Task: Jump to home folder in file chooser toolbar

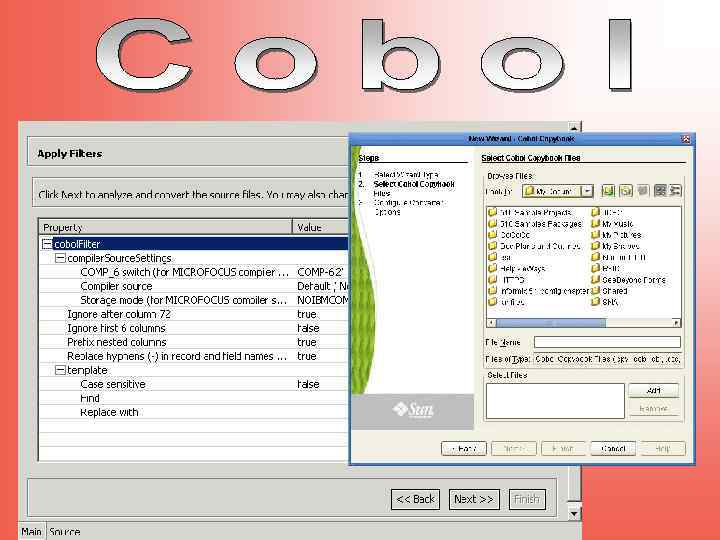Action: click(625, 191)
